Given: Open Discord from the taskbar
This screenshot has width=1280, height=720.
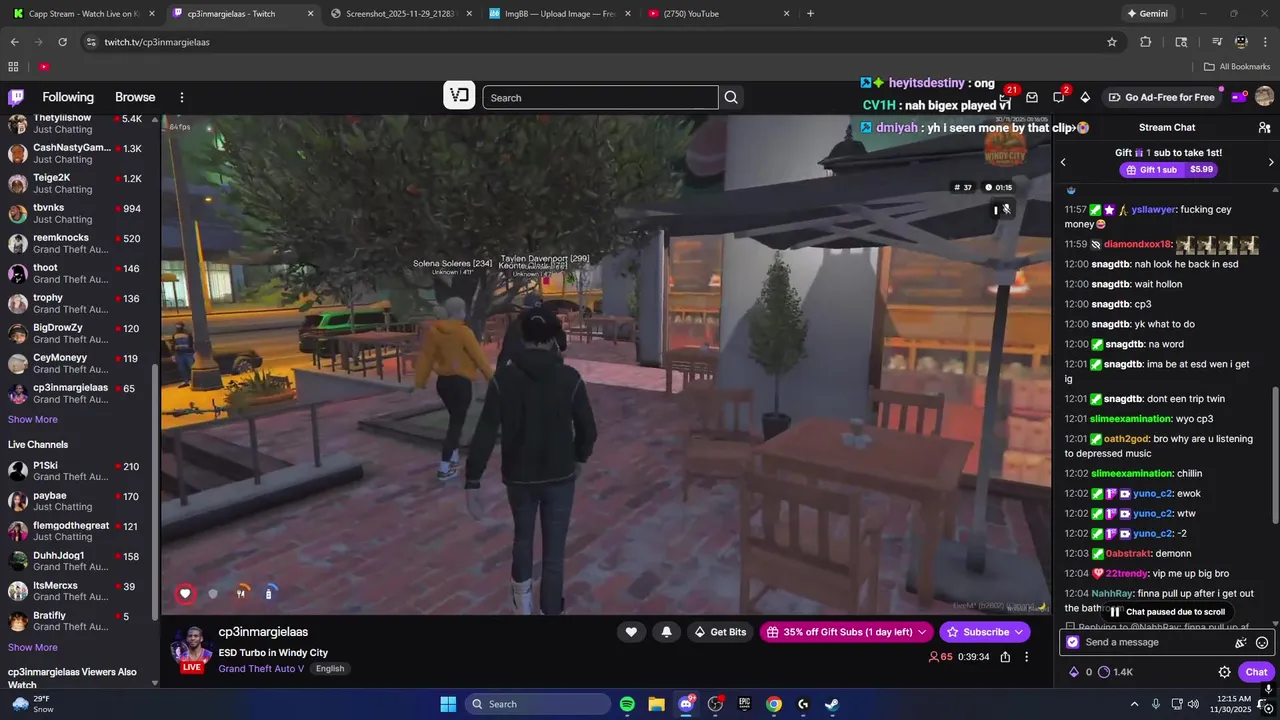Looking at the screenshot, I should click(686, 704).
